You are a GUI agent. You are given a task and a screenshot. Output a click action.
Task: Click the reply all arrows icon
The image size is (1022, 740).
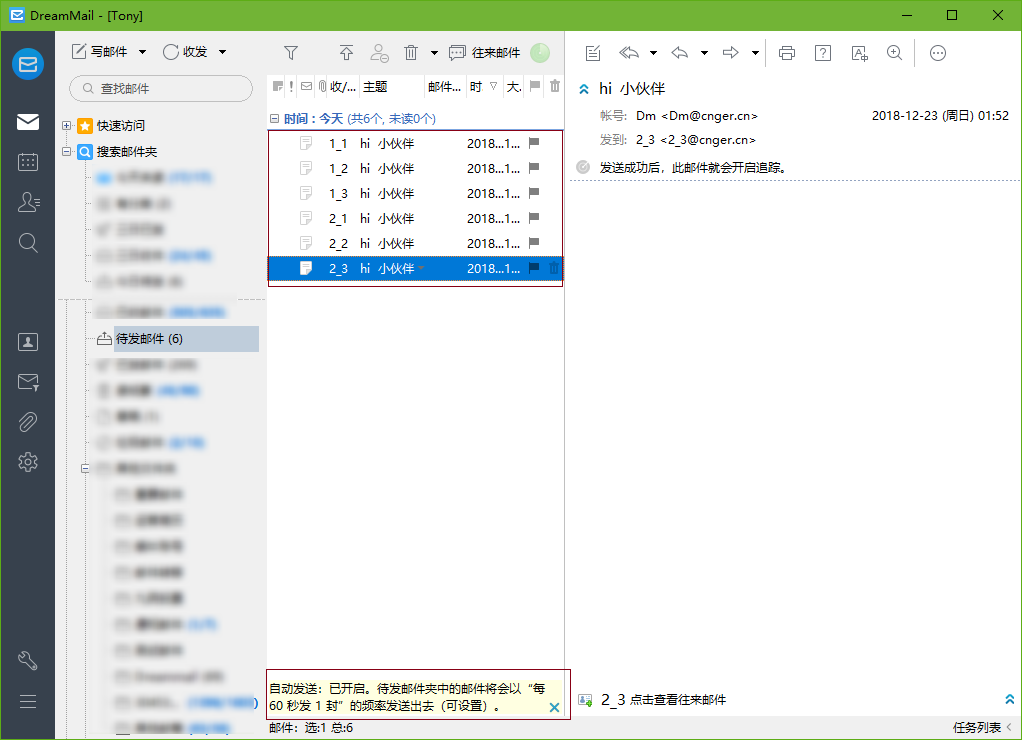629,53
